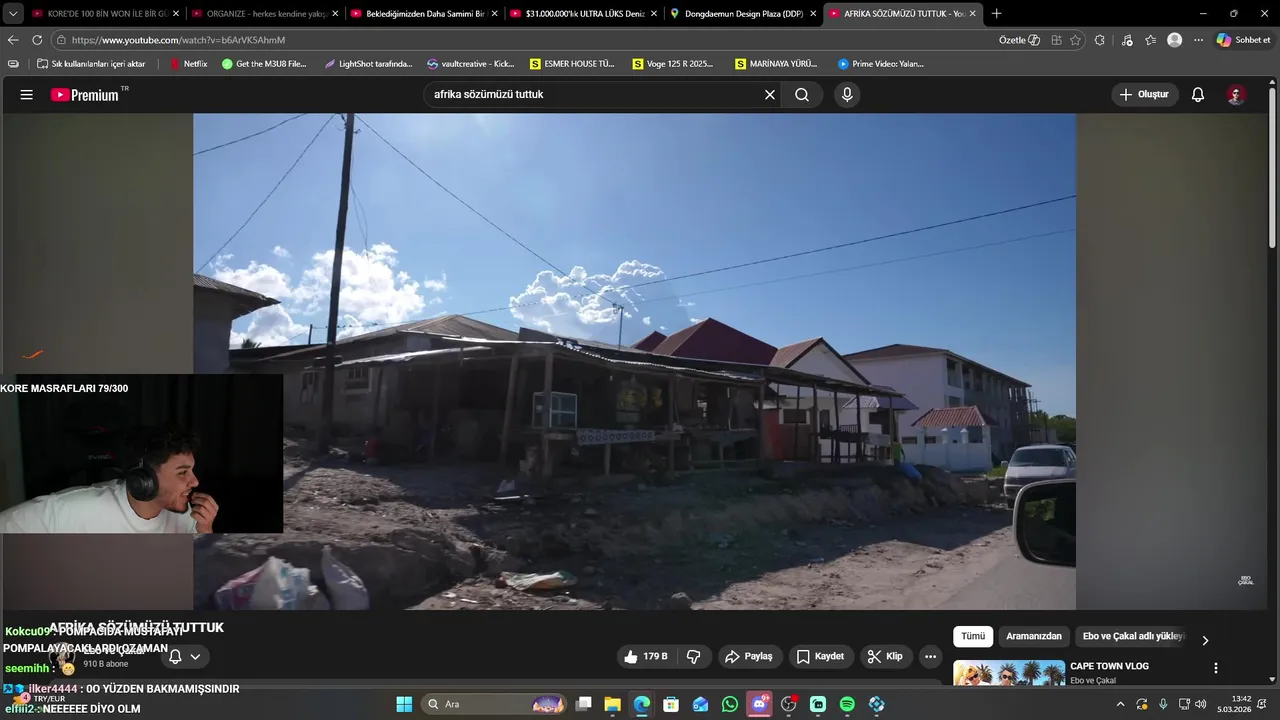
Task: Open the ESMER HOUSE TÜ bookmark
Action: tap(572, 63)
